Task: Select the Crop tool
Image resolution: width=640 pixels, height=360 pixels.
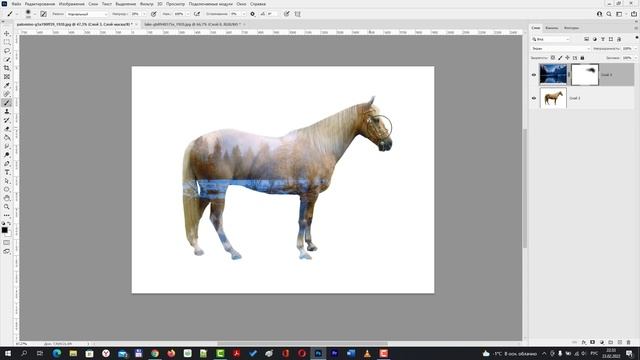Action: (7, 68)
